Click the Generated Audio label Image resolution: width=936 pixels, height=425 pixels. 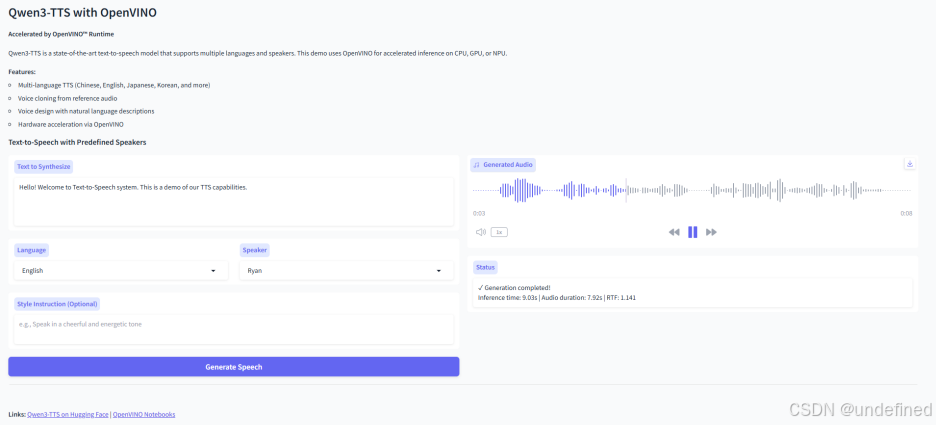click(x=503, y=165)
